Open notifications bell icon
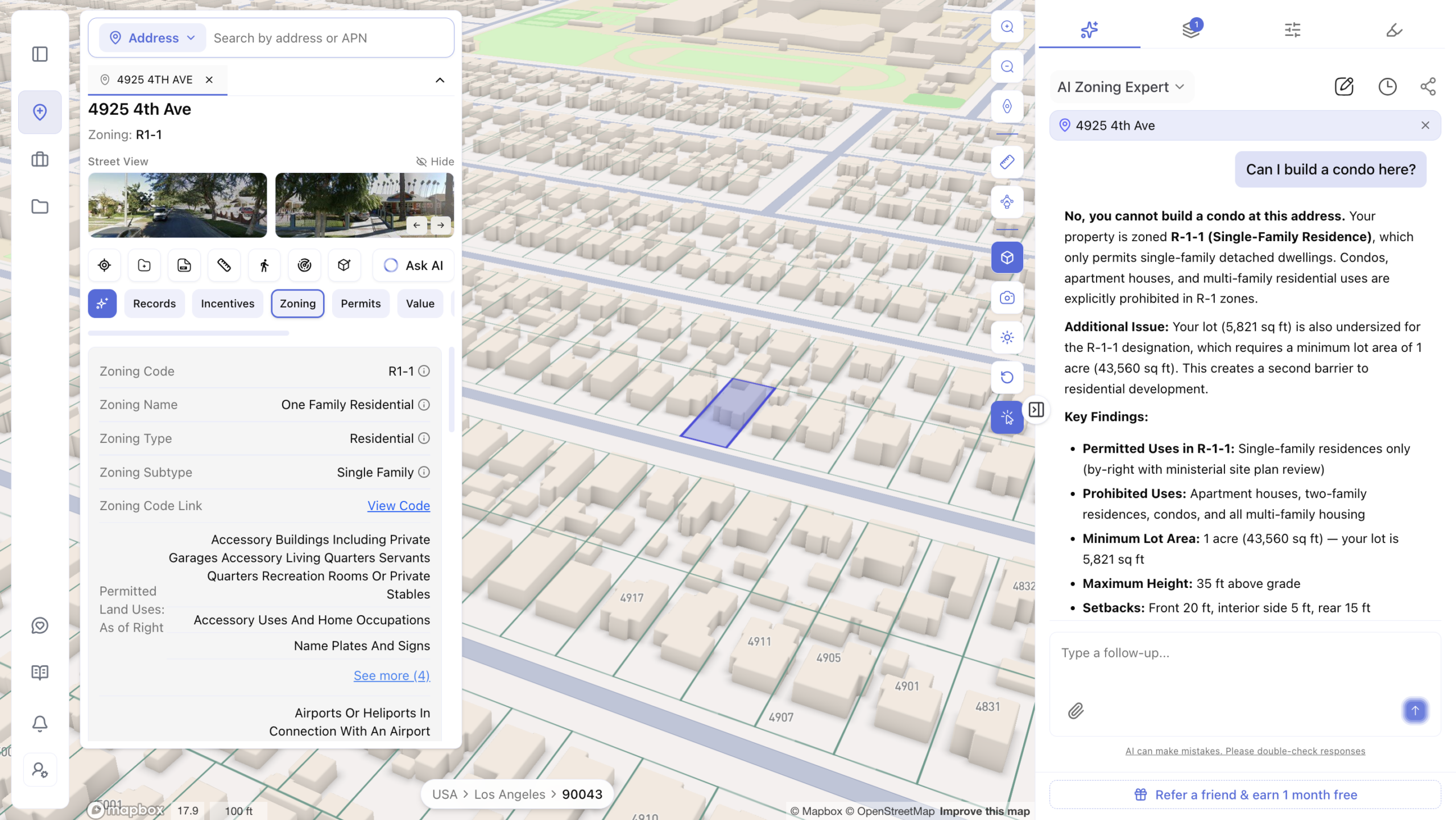The width and height of the screenshot is (1456, 820). tap(40, 723)
